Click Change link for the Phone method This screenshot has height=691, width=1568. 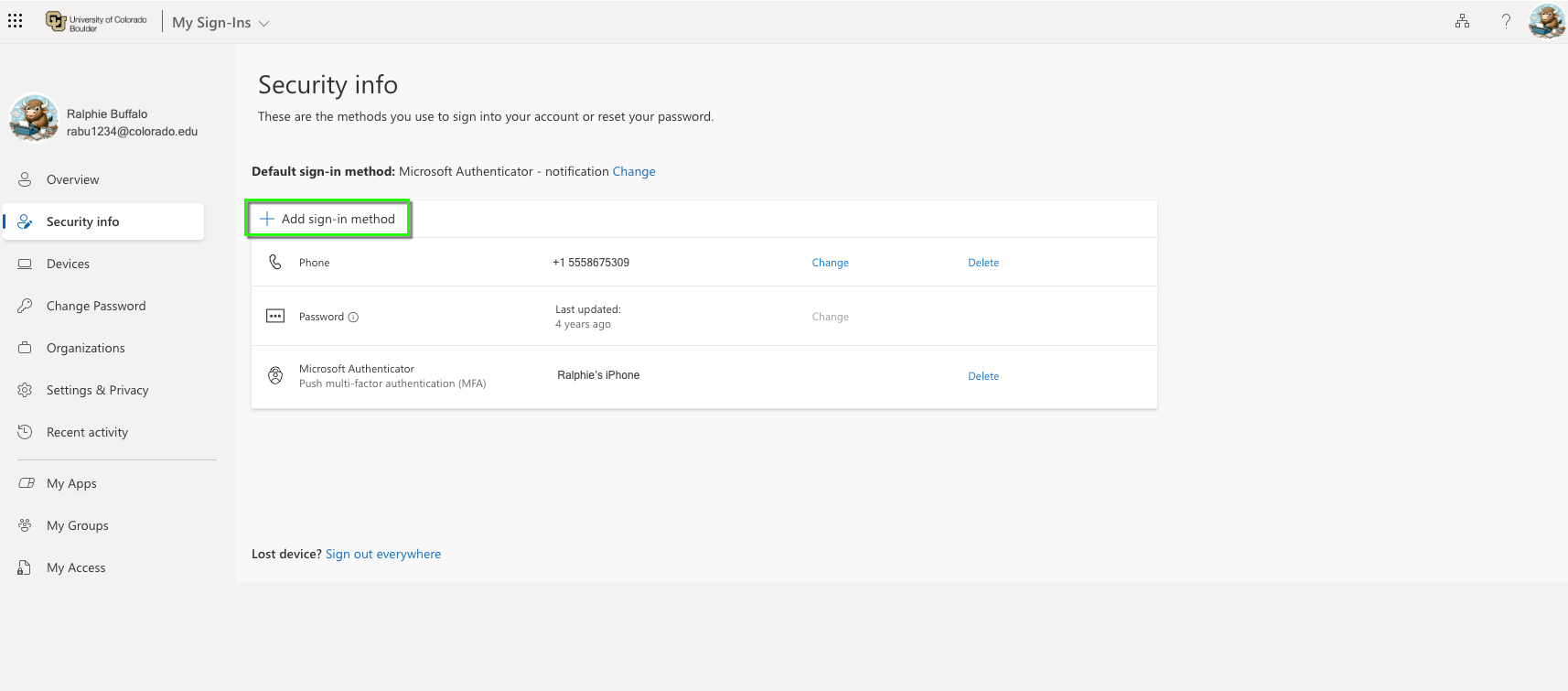(830, 263)
